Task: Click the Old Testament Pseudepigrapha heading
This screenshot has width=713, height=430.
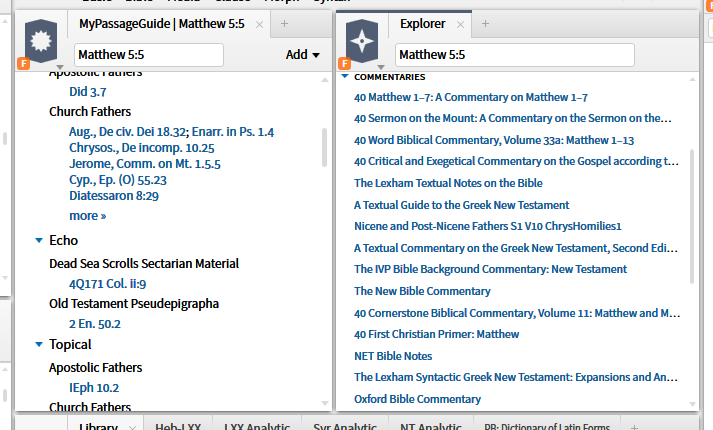Action: pos(134,304)
